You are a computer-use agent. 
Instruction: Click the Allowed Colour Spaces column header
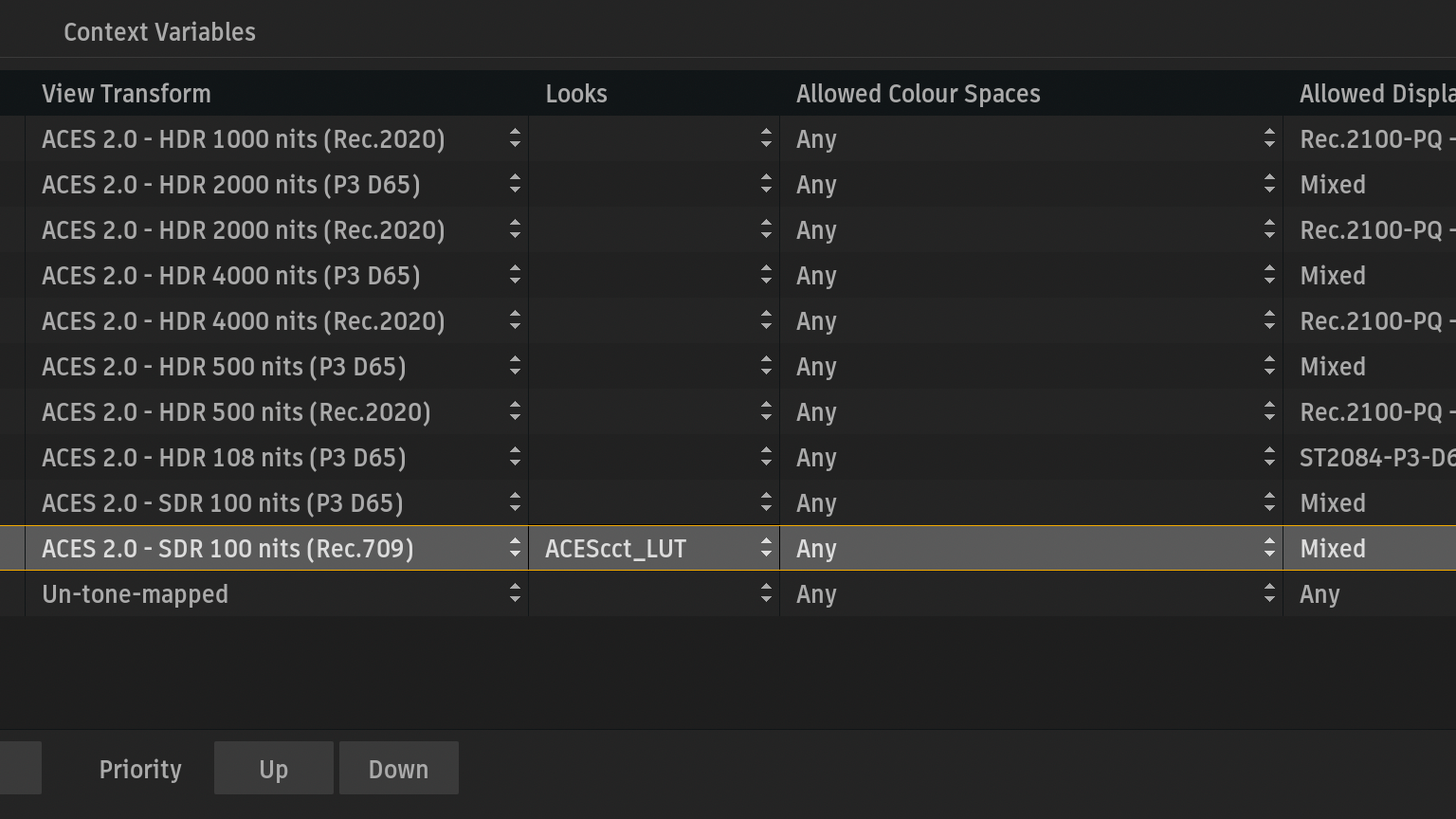pyautogui.click(x=918, y=94)
